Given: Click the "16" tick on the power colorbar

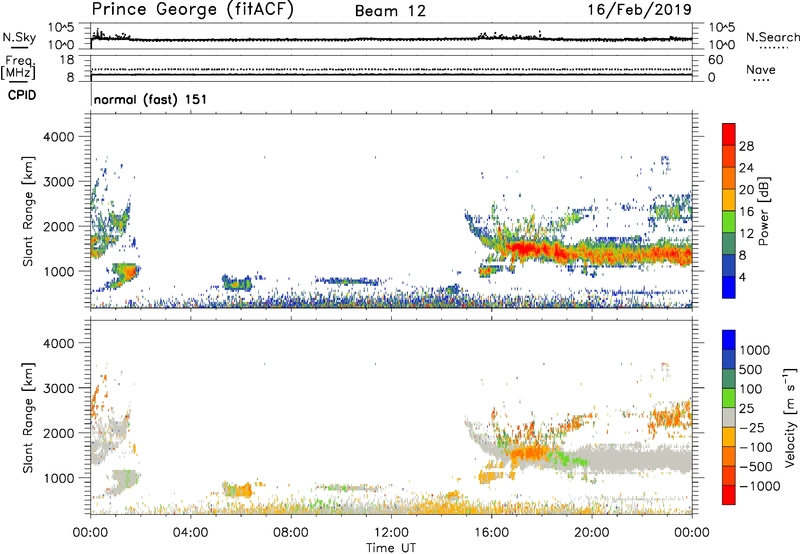Looking at the screenshot, I should pos(746,212).
